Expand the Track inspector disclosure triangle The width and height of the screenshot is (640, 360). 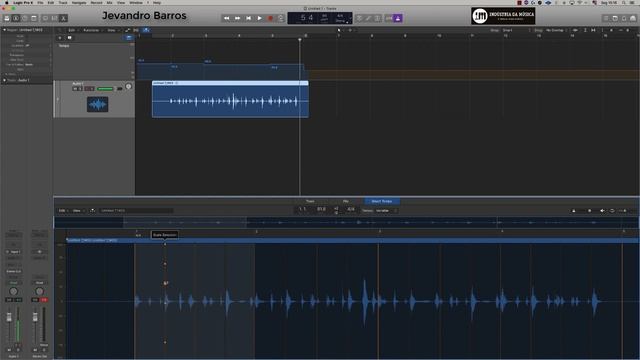point(4,80)
